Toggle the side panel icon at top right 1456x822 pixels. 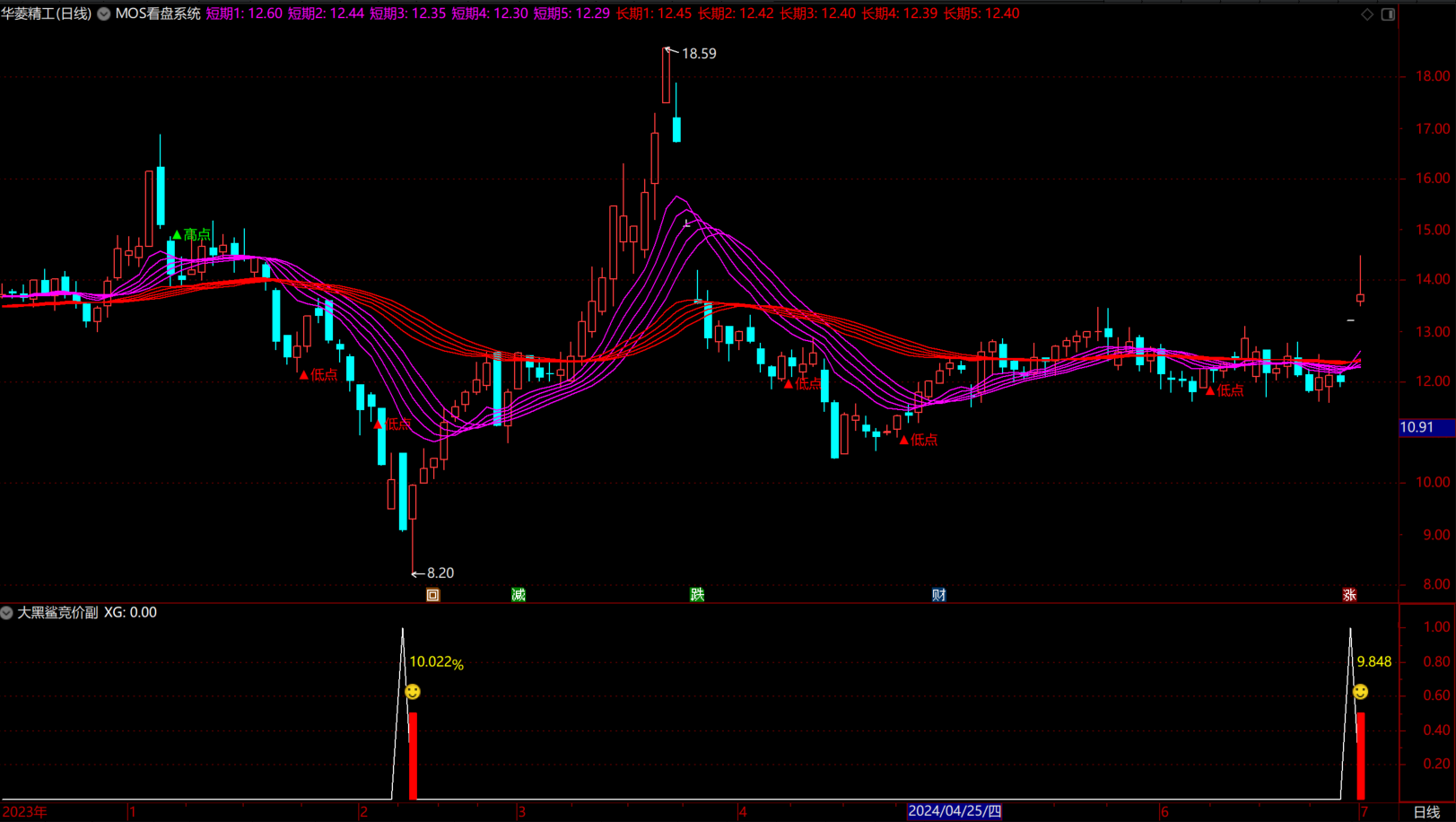click(x=1388, y=13)
